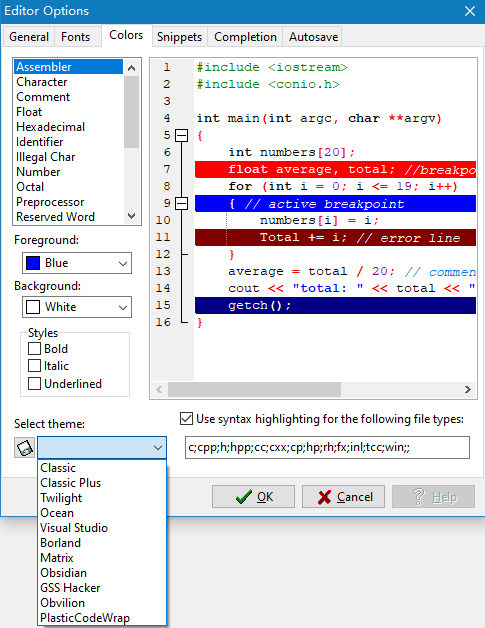485x628 pixels.
Task: Select Reserved Word in the element list
Action: click(68, 217)
